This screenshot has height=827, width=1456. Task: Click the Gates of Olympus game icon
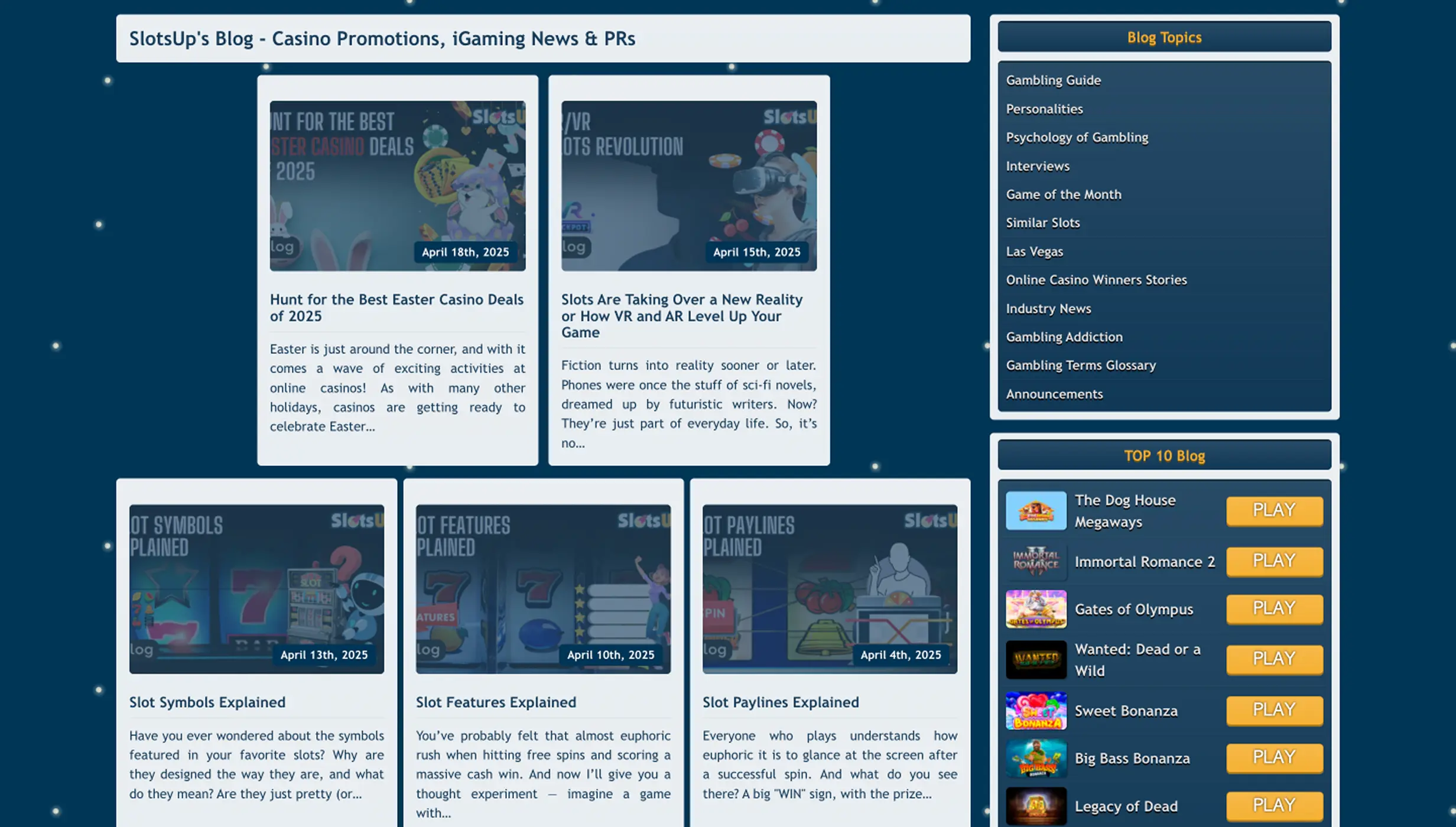click(x=1036, y=609)
